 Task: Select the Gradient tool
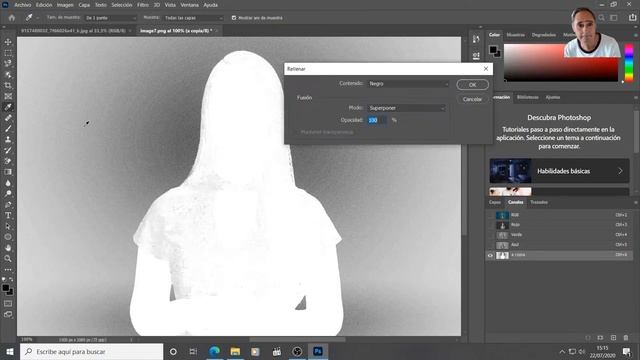tap(8, 172)
